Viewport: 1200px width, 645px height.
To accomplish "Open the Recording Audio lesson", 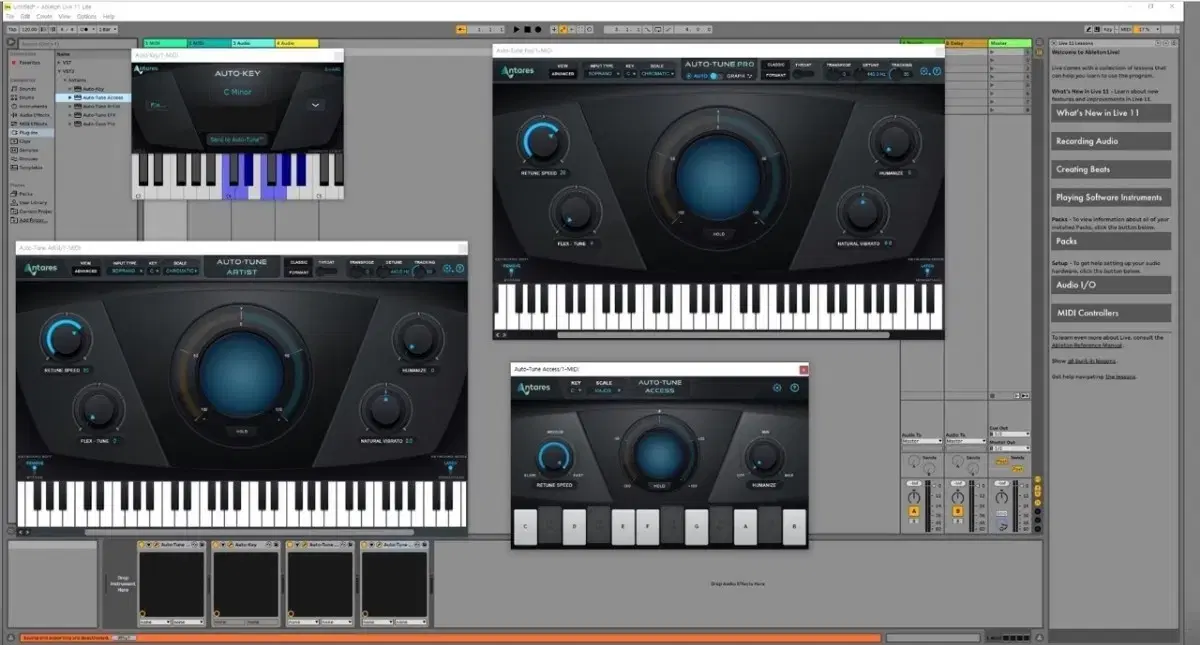I will (1111, 140).
